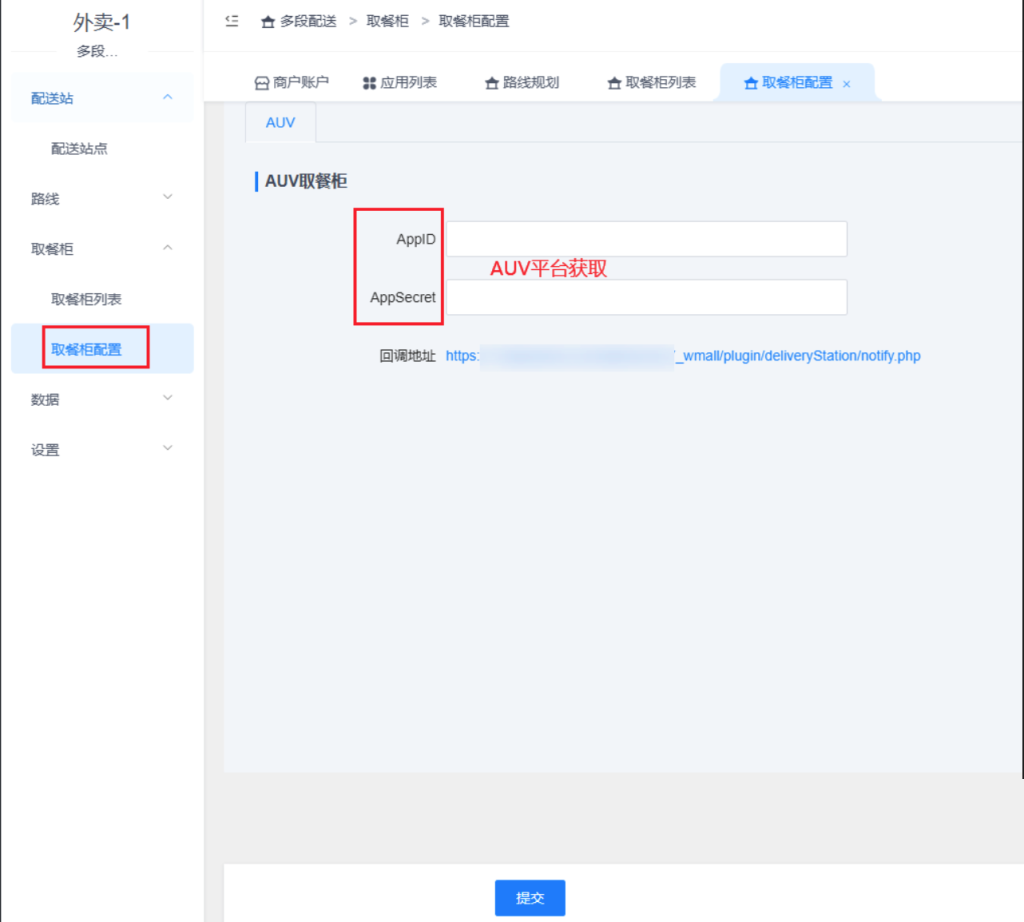Open 配送站点 in the sidebar

[79, 148]
